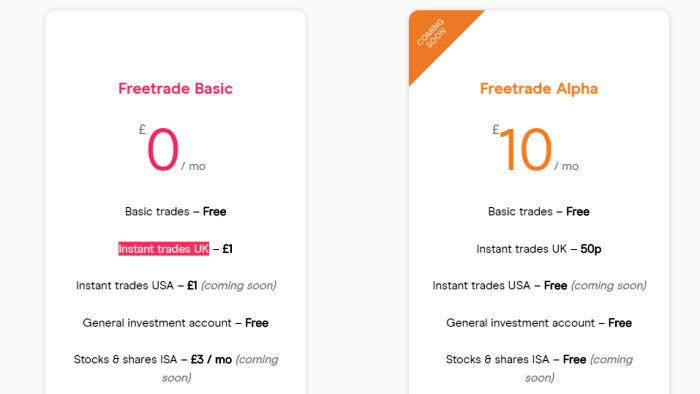Click the Freetrade Alpha plan title
The height and width of the screenshot is (394, 700).
(538, 88)
